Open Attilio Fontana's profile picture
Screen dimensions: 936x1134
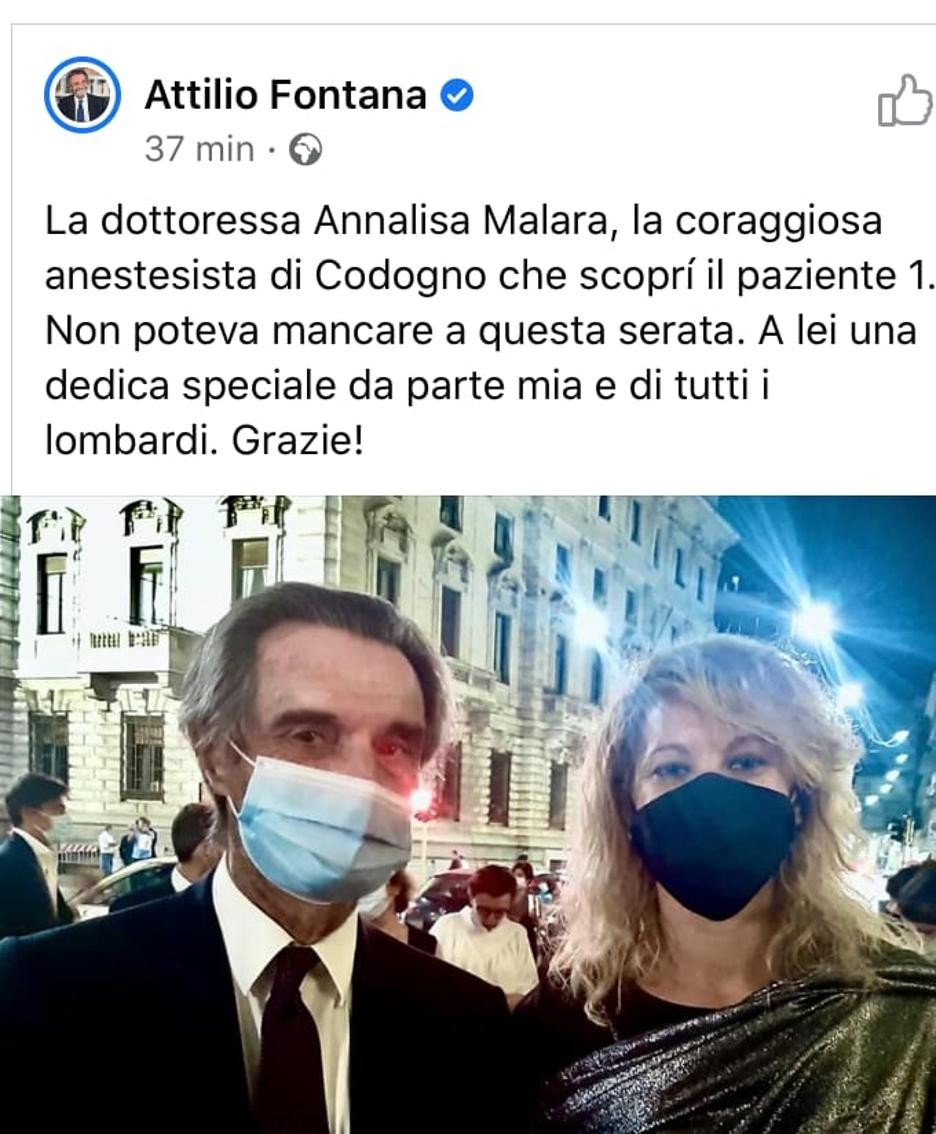click(81, 95)
